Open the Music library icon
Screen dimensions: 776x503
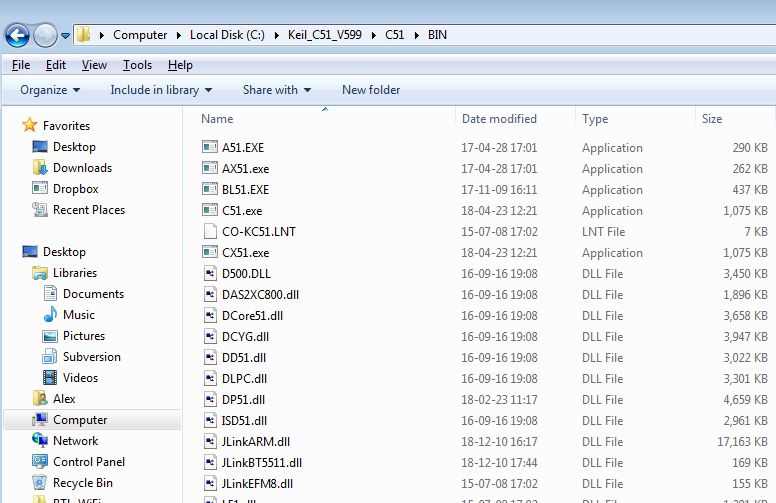[51, 315]
